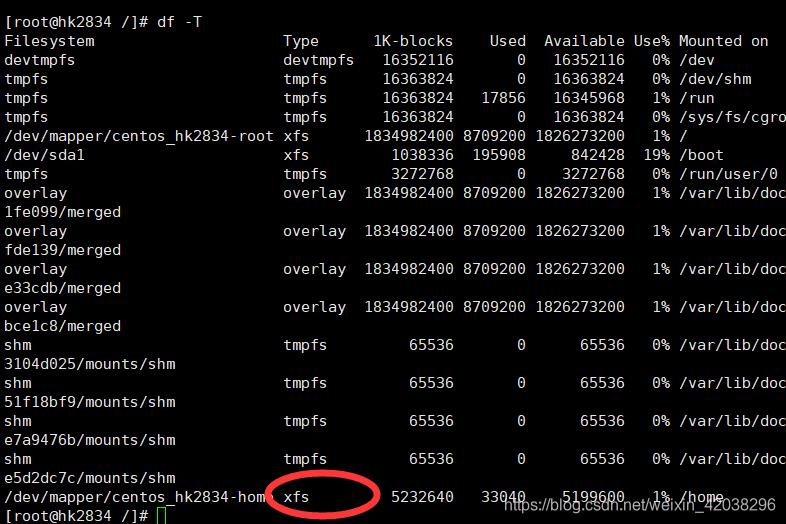The width and height of the screenshot is (786, 524).
Task: Click the '3104d025/mounts/shm' line
Action: point(90,365)
